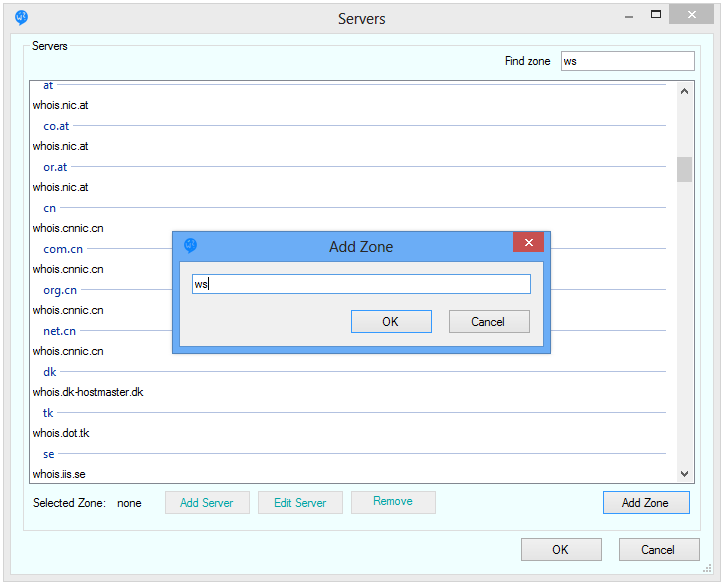Select the co.at zone header

[x=56, y=126]
